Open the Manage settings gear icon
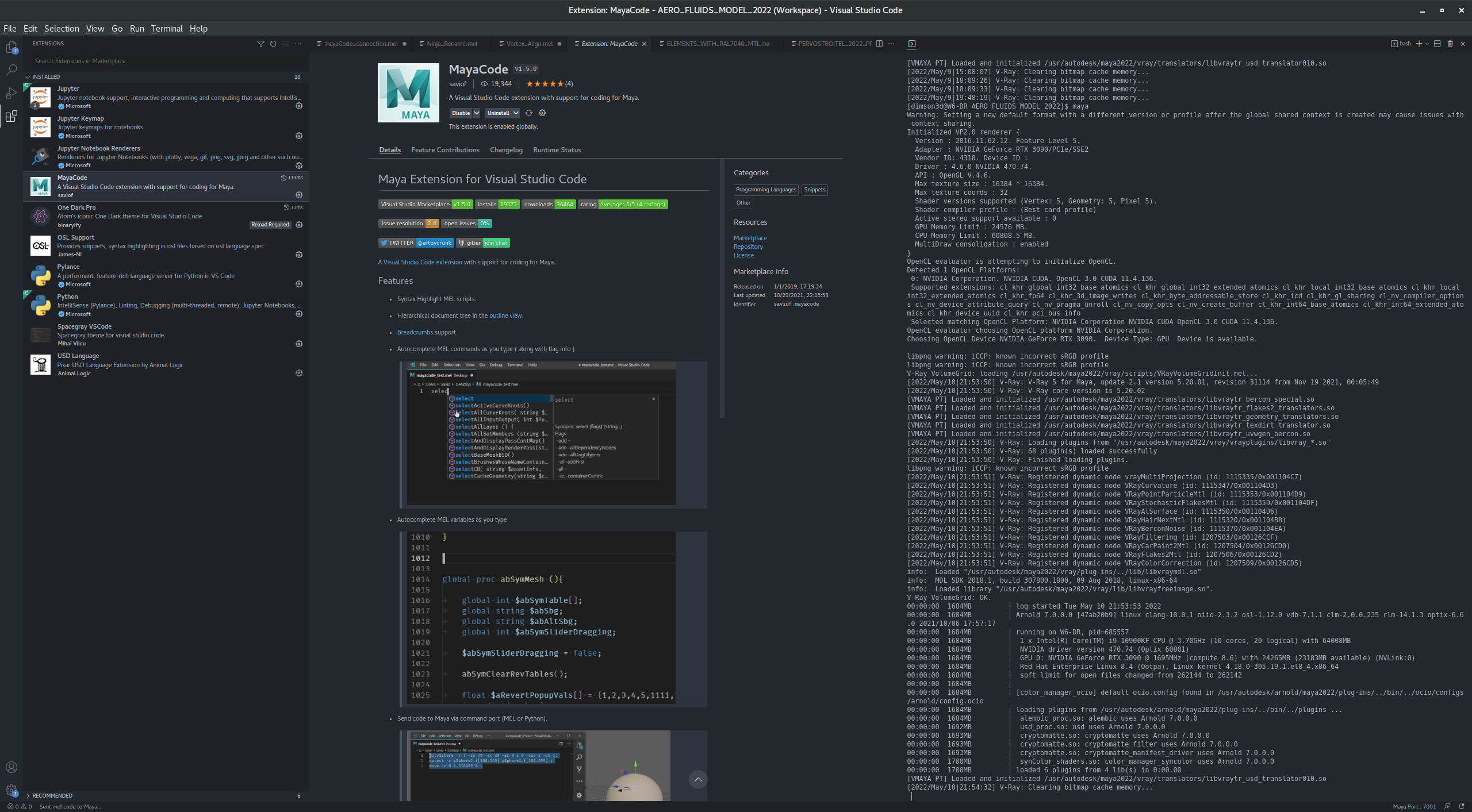1472x812 pixels. 11,790
